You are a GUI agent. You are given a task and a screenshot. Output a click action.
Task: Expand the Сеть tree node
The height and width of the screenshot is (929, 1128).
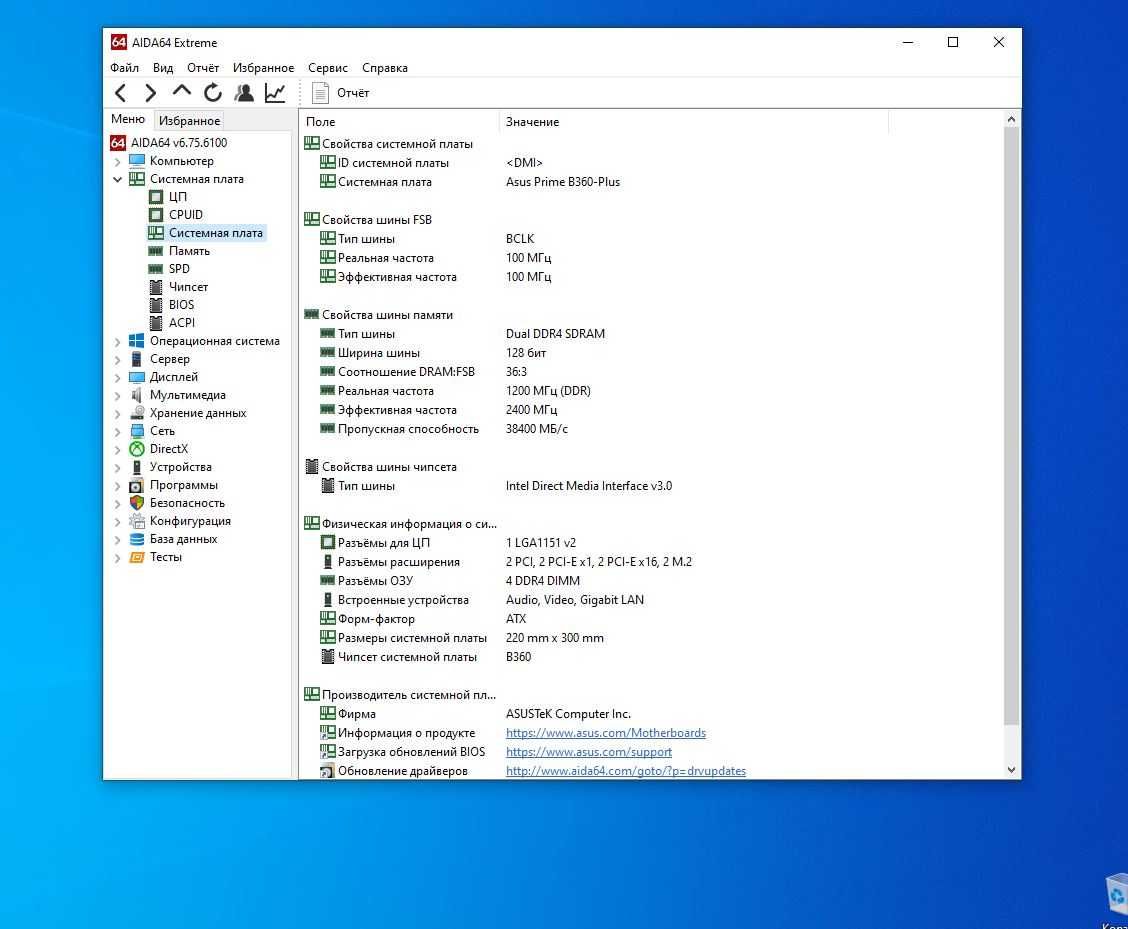click(x=117, y=431)
